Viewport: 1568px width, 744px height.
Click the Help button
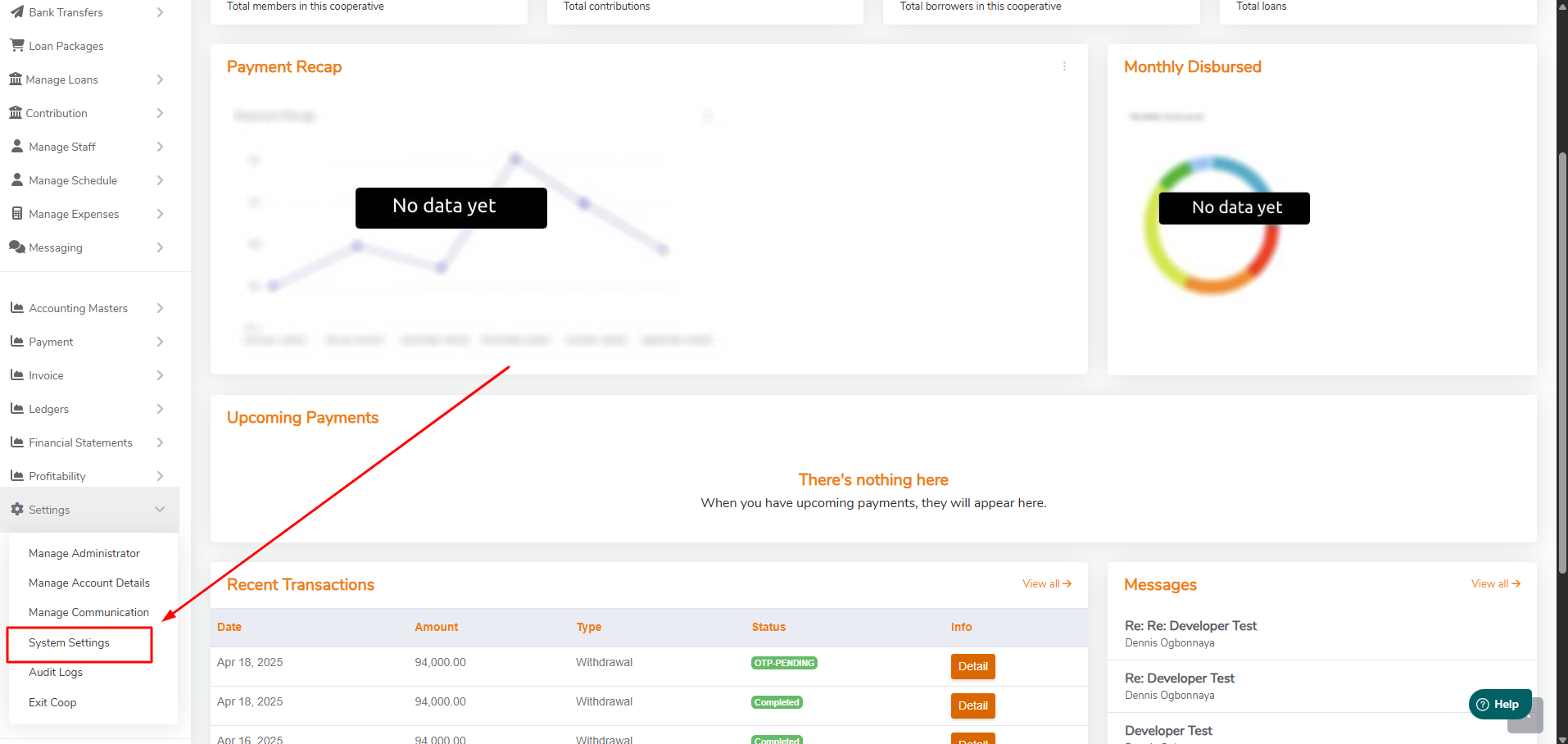point(1499,704)
